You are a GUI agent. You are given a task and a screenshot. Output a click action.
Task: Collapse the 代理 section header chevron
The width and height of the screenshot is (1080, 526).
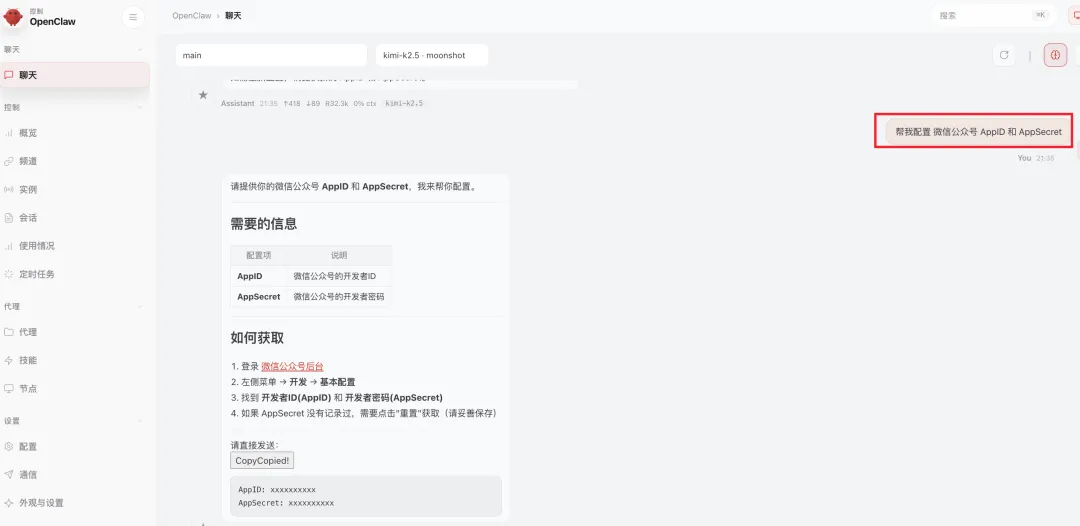pos(140,306)
